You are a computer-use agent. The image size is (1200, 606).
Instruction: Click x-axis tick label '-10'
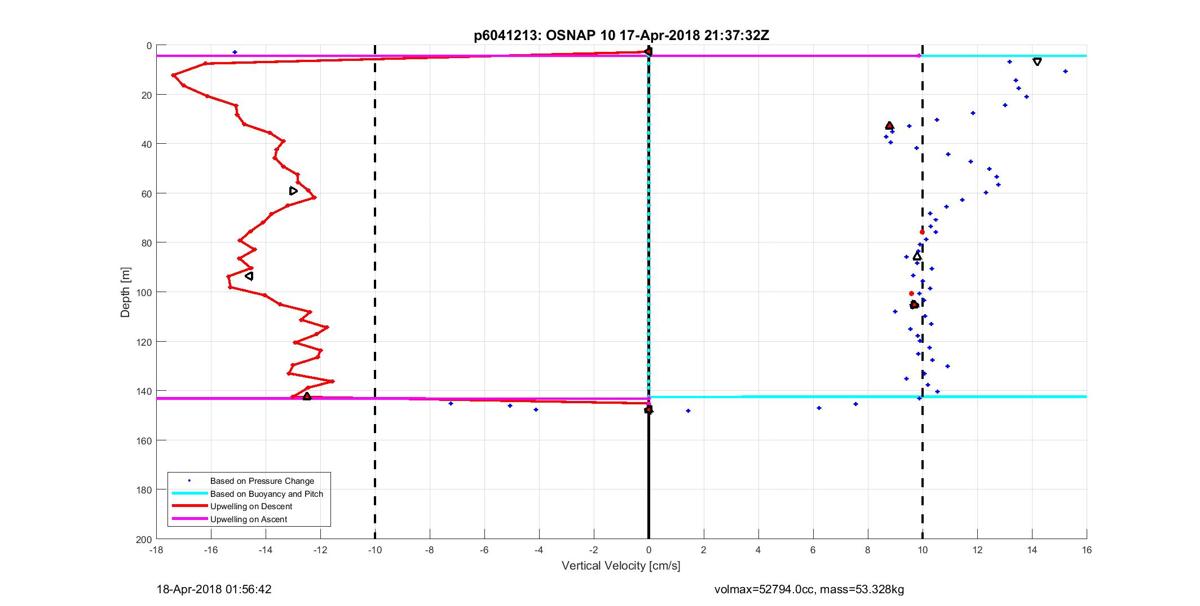pyautogui.click(x=375, y=550)
